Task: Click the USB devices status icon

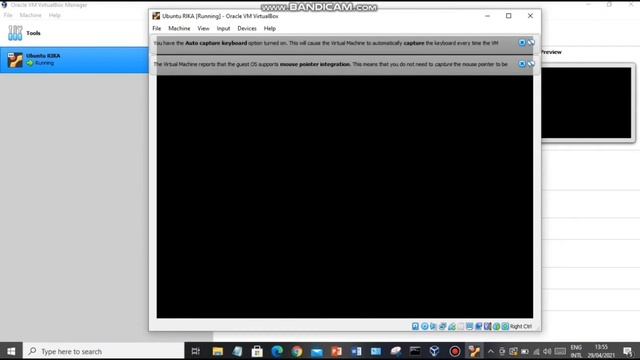Action: [x=452, y=326]
